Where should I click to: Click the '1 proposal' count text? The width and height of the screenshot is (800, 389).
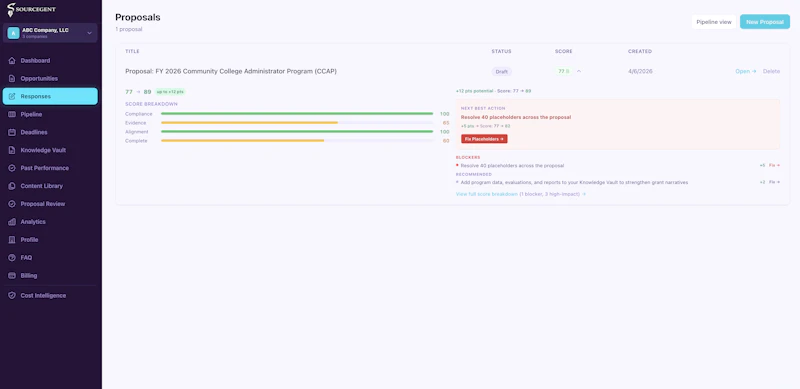129,29
